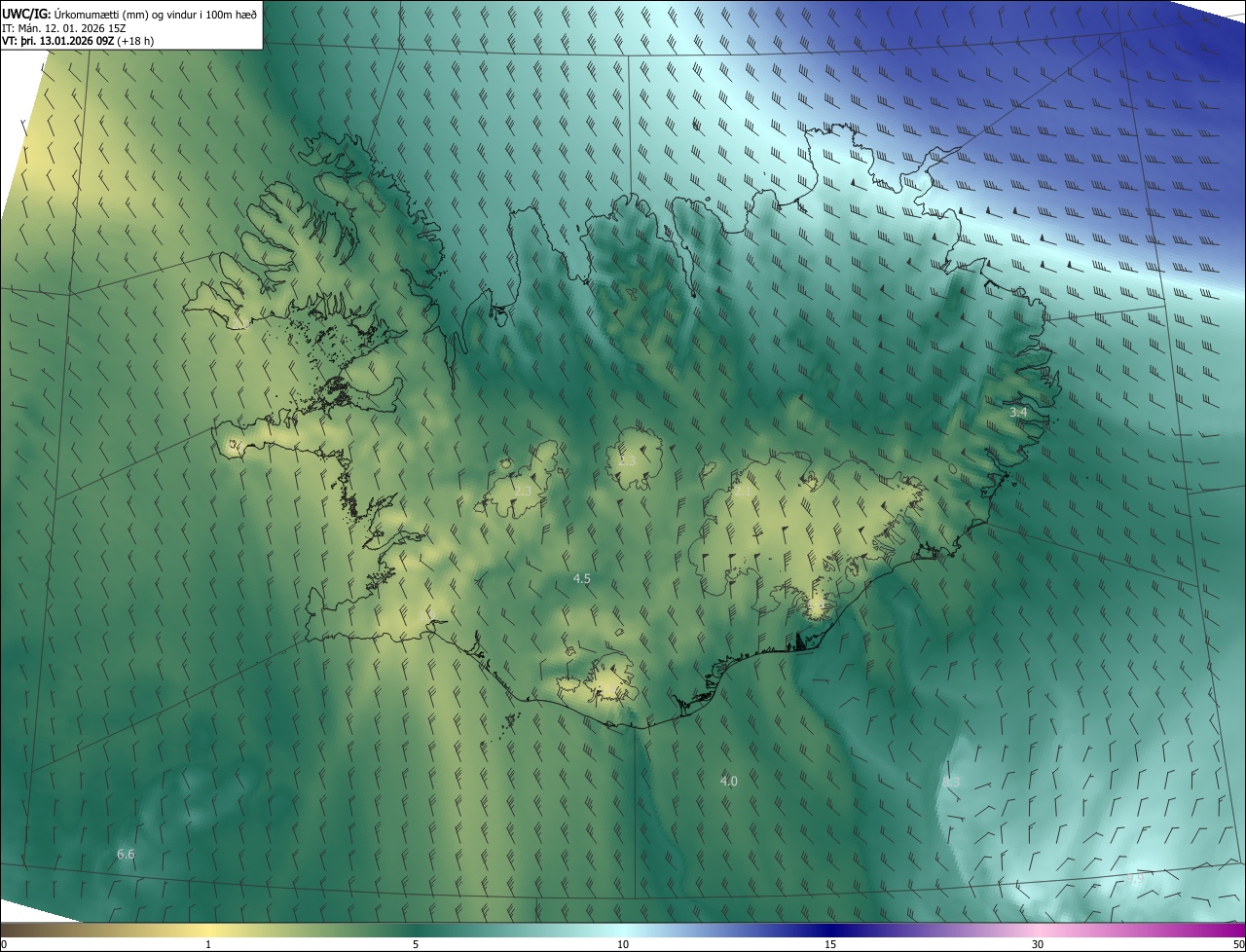1246x952 pixels.
Task: Click the '15' tick label on the color scale
Action: 830,944
